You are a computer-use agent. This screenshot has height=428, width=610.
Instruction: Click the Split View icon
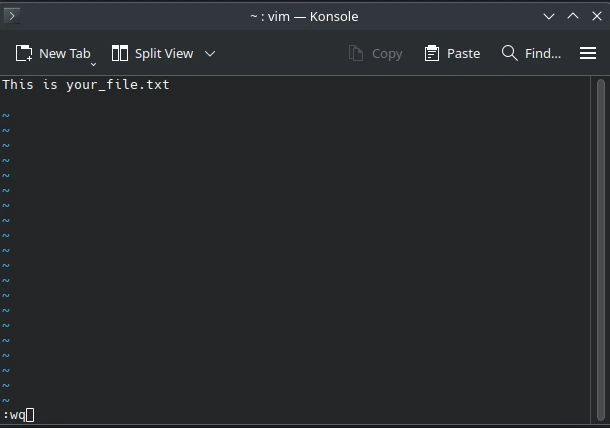[120, 53]
